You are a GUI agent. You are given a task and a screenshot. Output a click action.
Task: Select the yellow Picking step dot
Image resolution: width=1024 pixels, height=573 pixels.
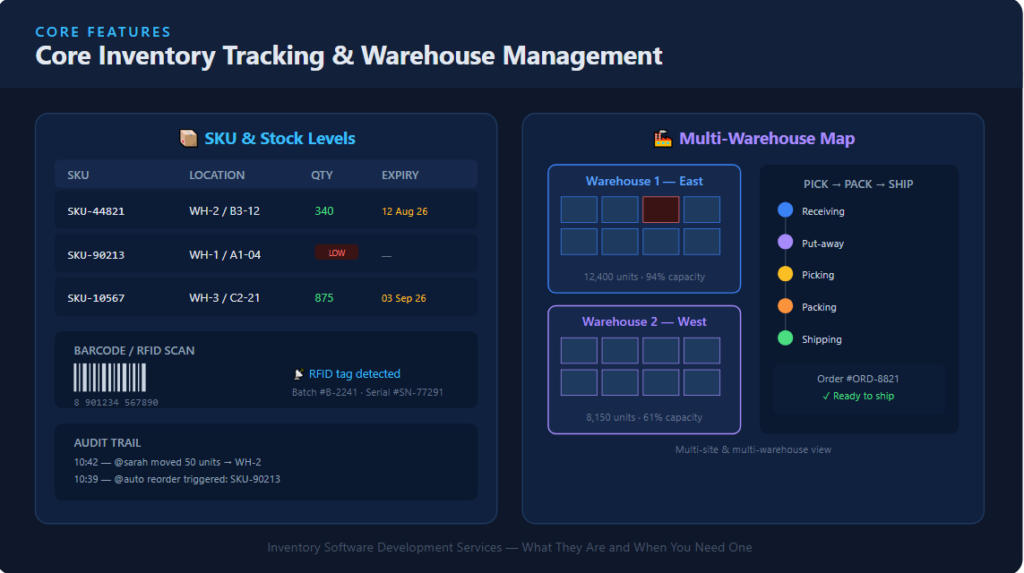coord(785,274)
